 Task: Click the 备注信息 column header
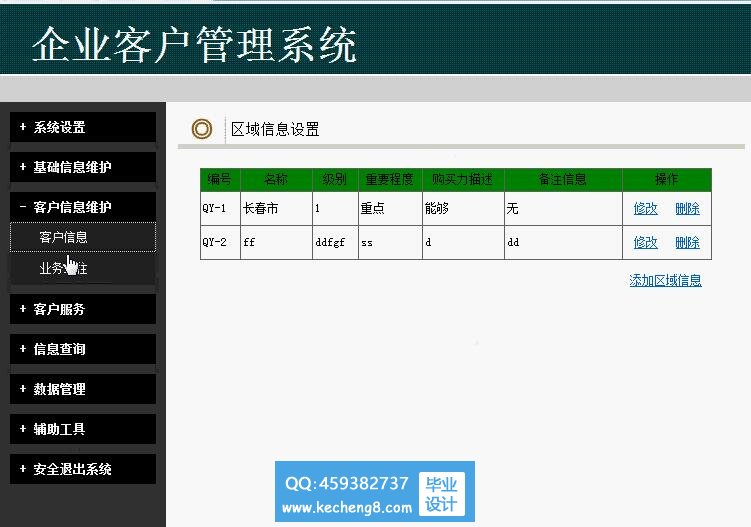(x=563, y=180)
